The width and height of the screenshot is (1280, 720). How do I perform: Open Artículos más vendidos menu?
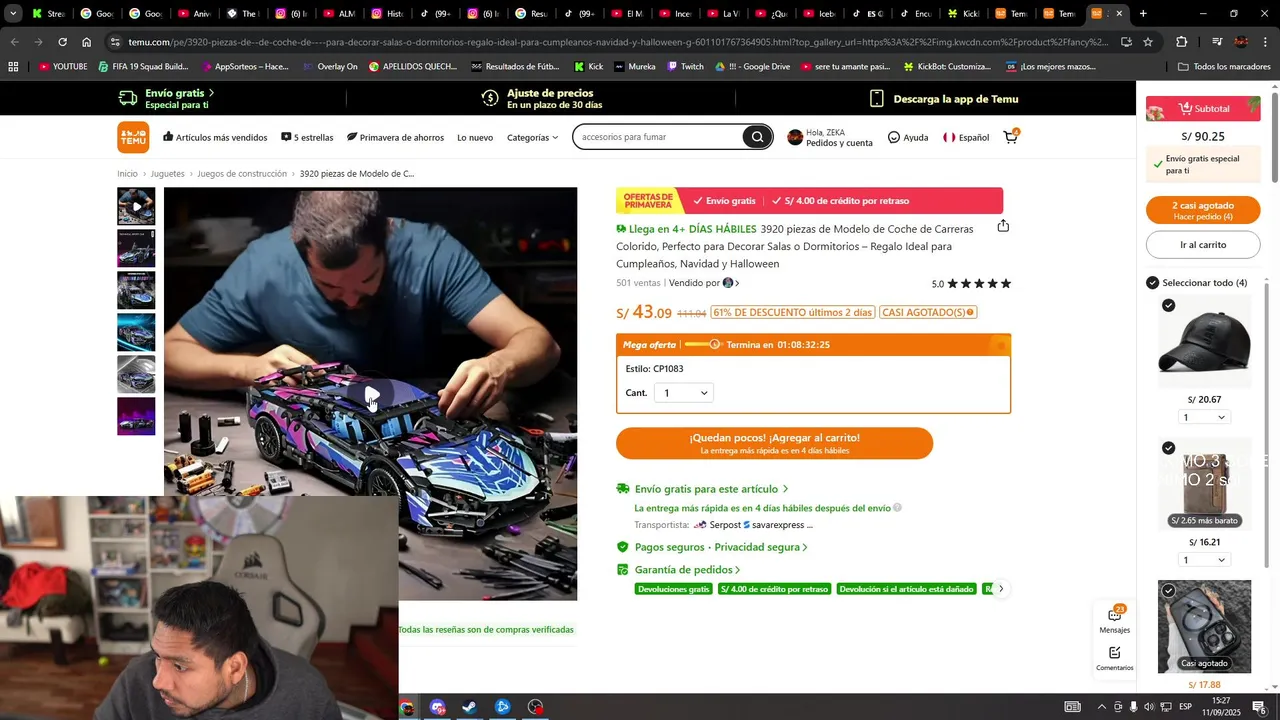215,137
